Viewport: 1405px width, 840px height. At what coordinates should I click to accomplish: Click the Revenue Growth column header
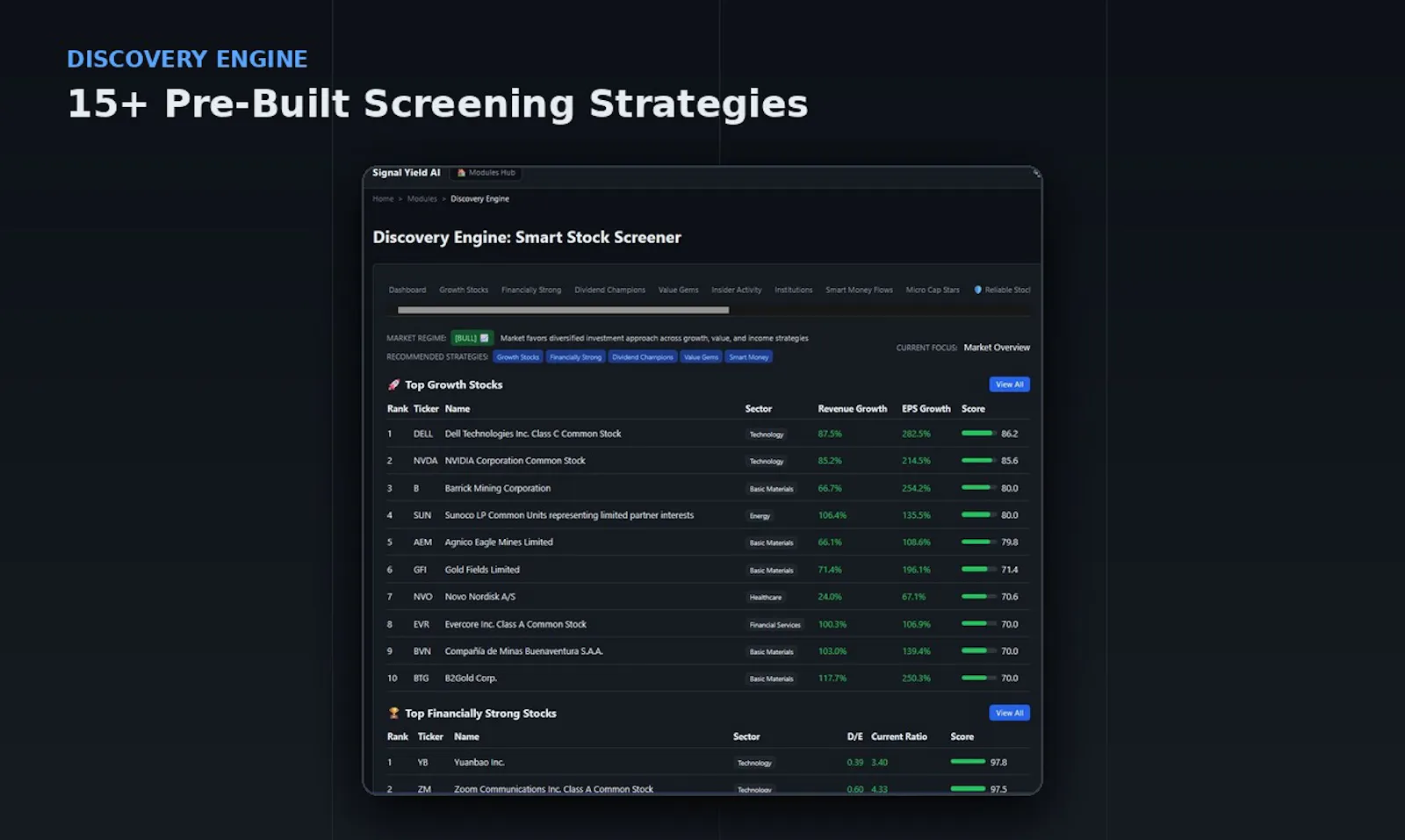pyautogui.click(x=852, y=409)
